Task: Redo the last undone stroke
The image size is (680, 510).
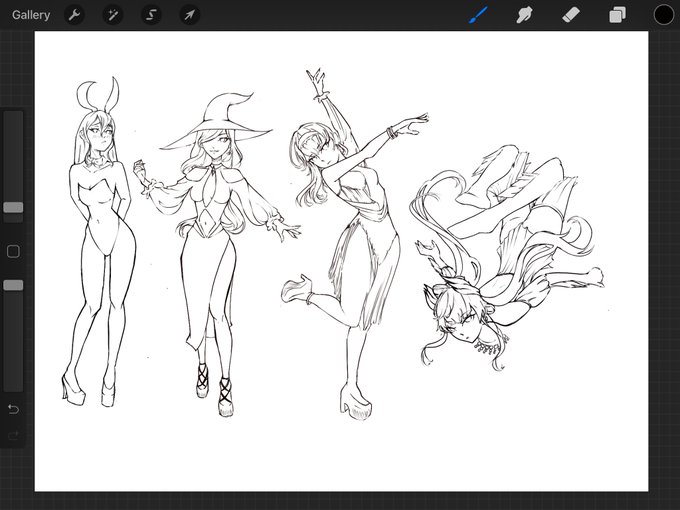Action: tap(13, 435)
